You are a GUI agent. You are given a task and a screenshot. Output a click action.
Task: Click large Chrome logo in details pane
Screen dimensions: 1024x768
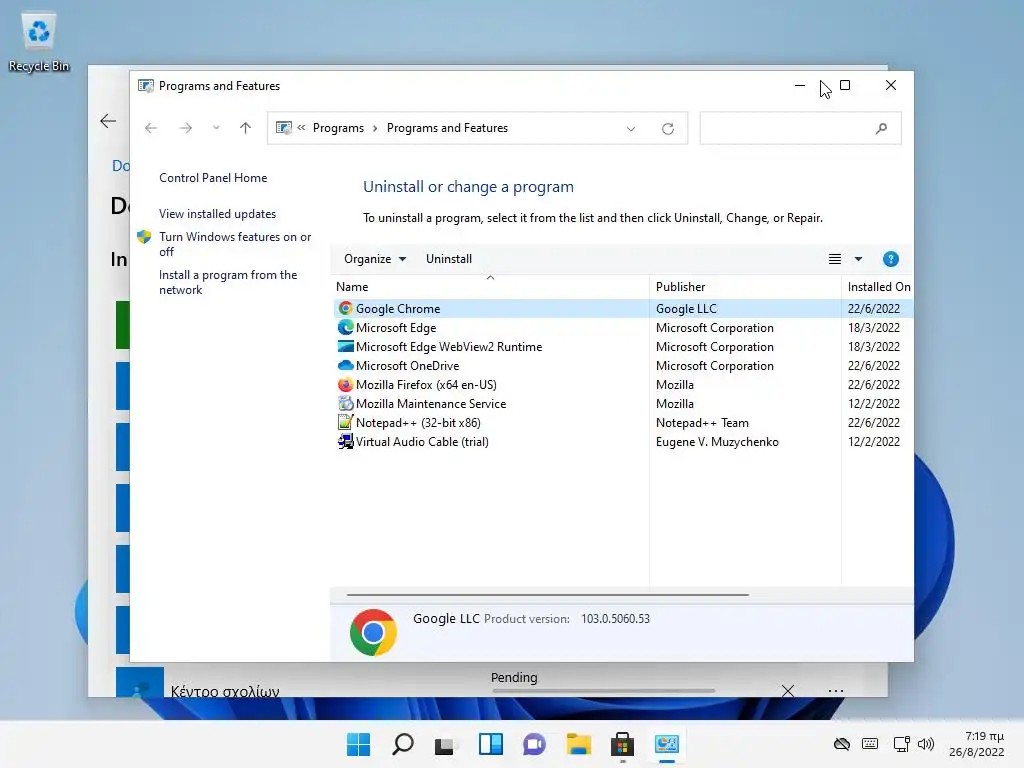(373, 632)
